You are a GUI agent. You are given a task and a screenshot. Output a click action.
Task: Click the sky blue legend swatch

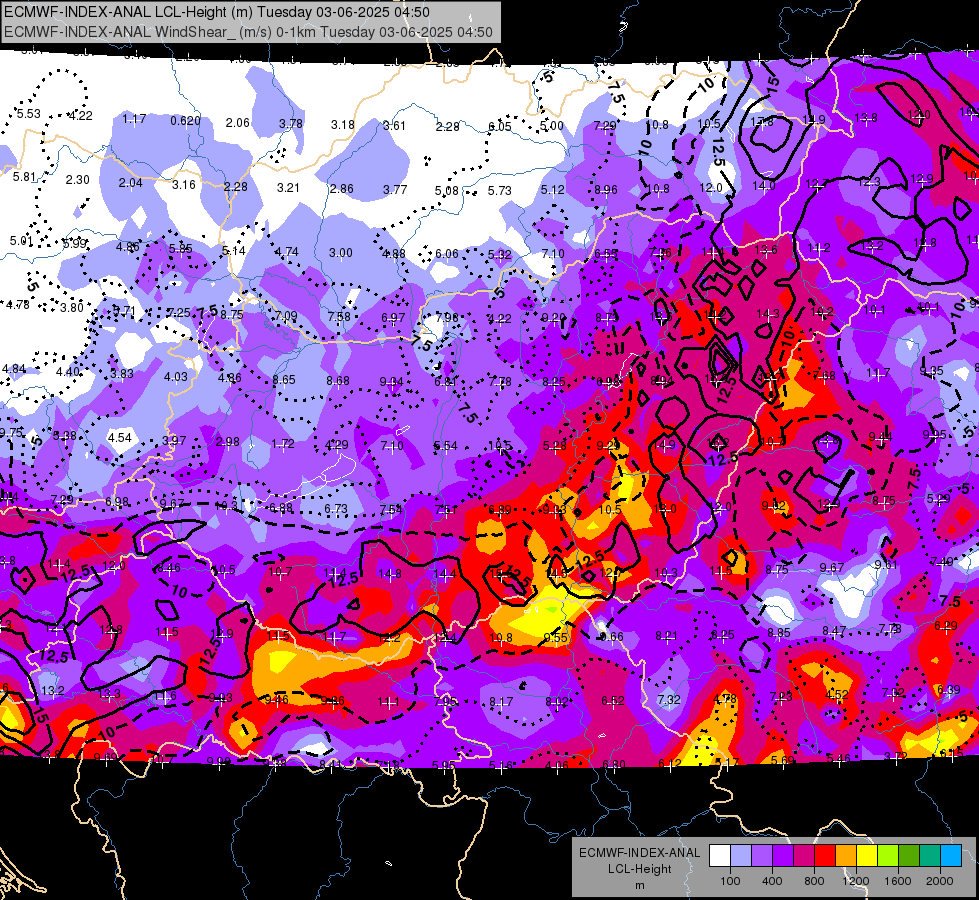952,856
